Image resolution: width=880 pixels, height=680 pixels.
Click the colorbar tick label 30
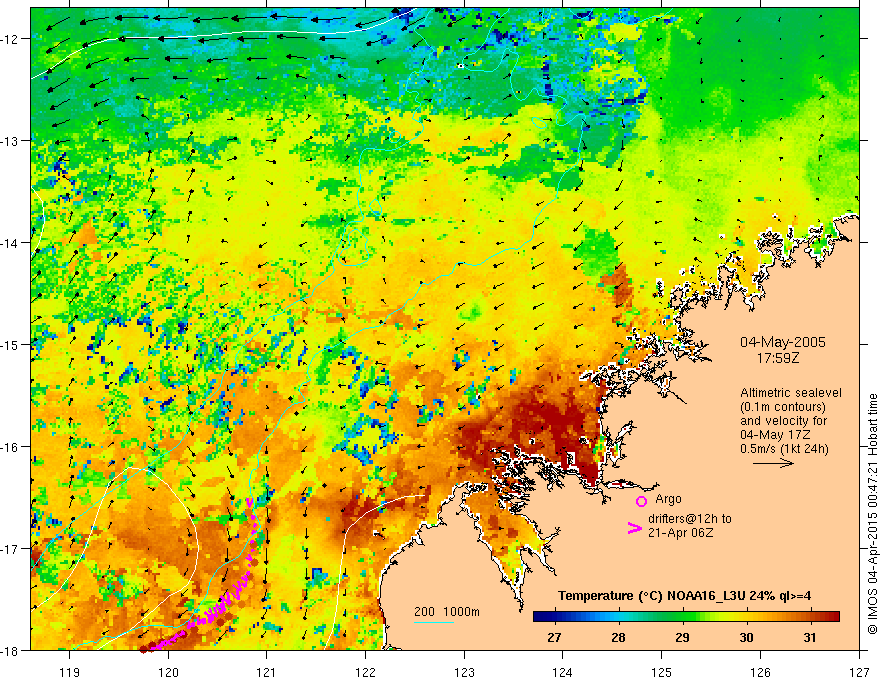coord(746,637)
